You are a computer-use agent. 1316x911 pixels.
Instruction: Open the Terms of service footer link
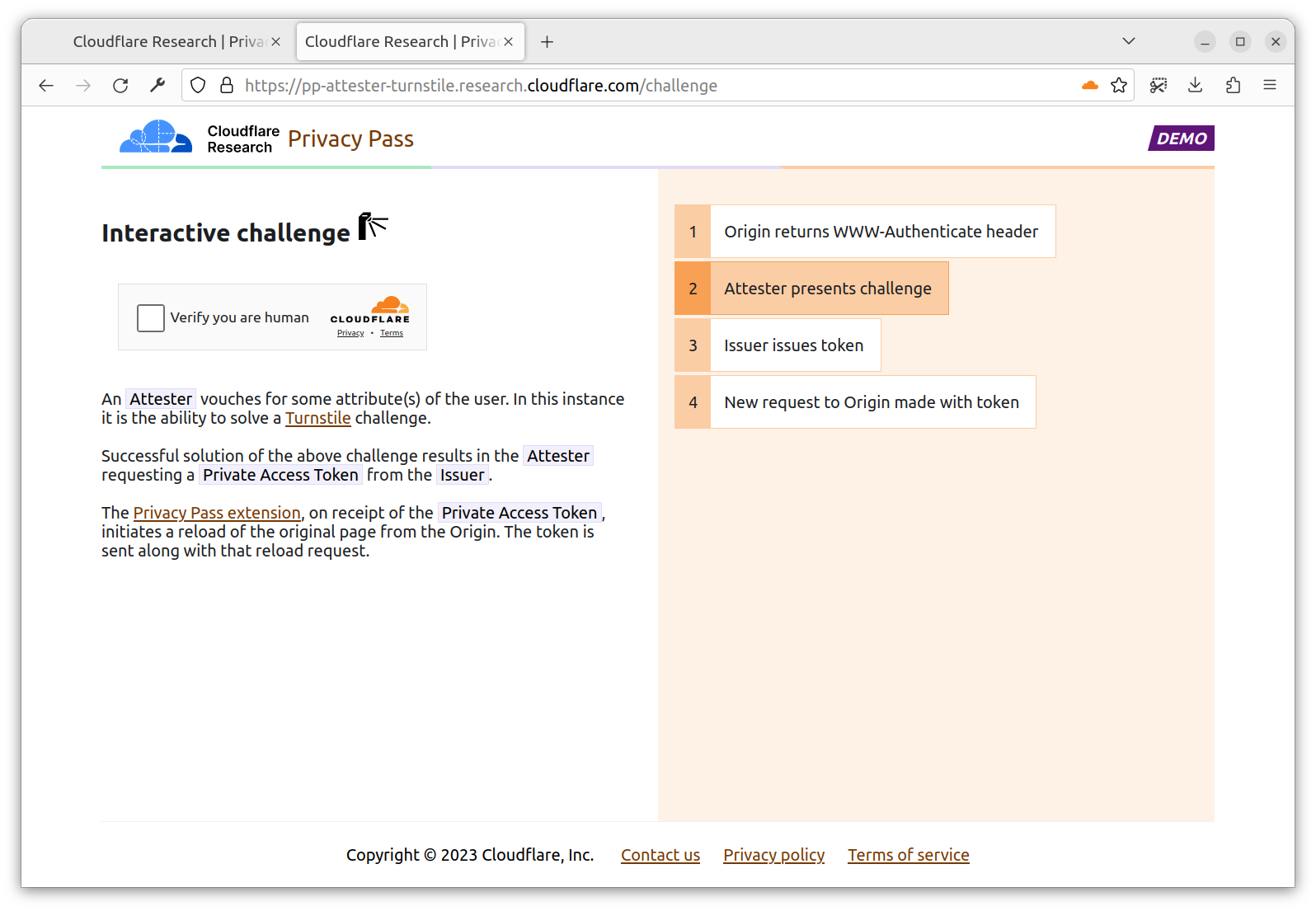[x=909, y=855]
